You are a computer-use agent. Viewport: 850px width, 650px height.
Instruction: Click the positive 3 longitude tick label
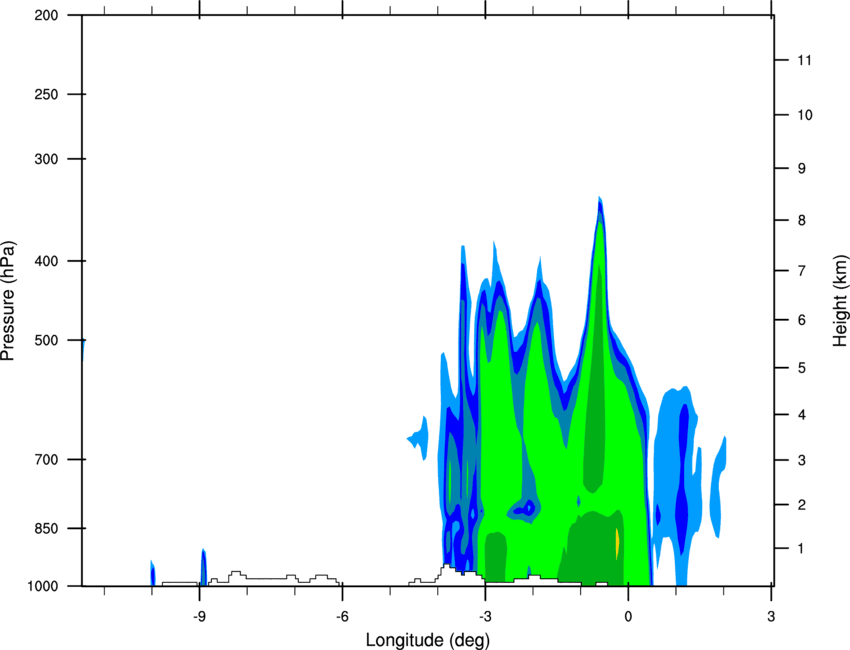click(x=771, y=616)
